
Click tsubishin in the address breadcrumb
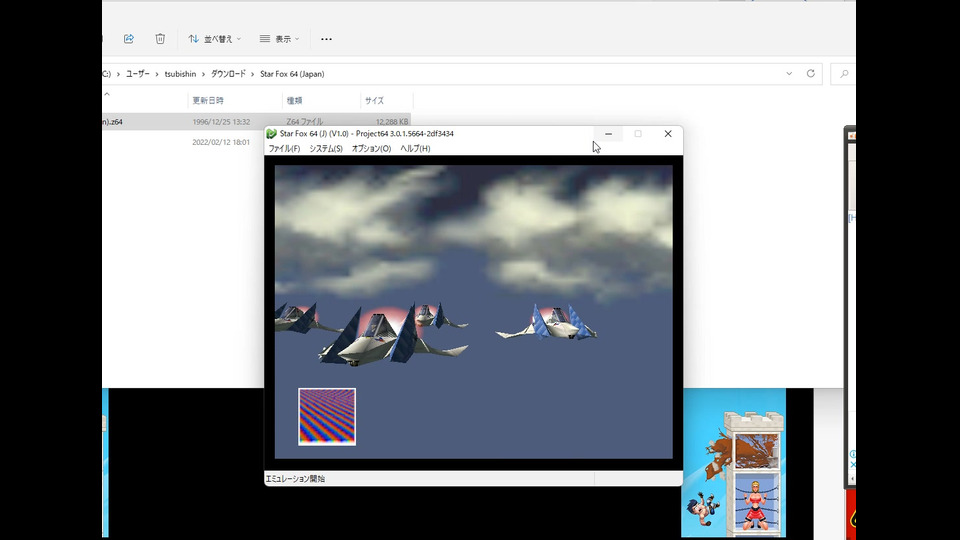pyautogui.click(x=180, y=74)
